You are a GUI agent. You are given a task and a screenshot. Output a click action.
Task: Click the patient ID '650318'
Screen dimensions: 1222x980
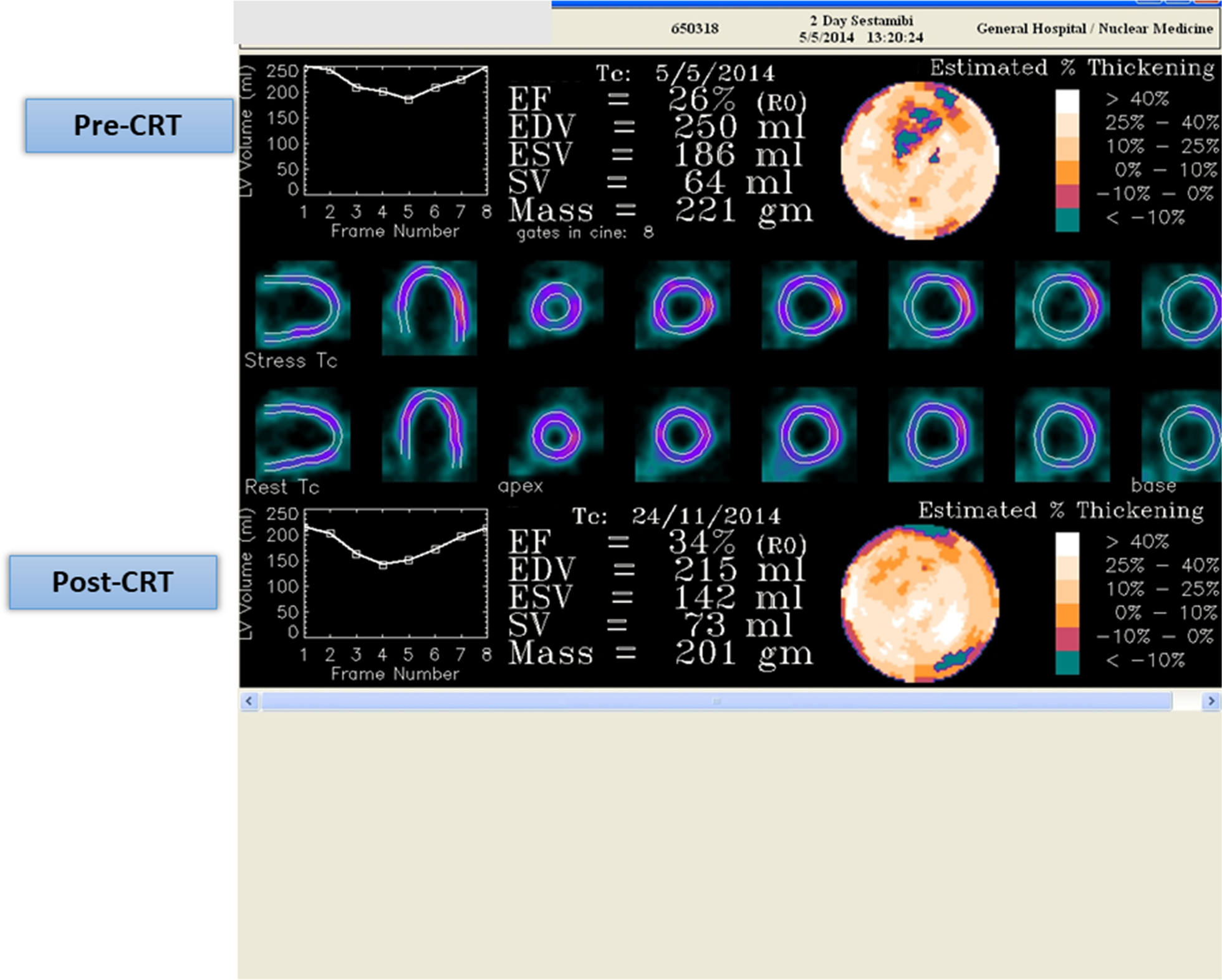point(695,29)
